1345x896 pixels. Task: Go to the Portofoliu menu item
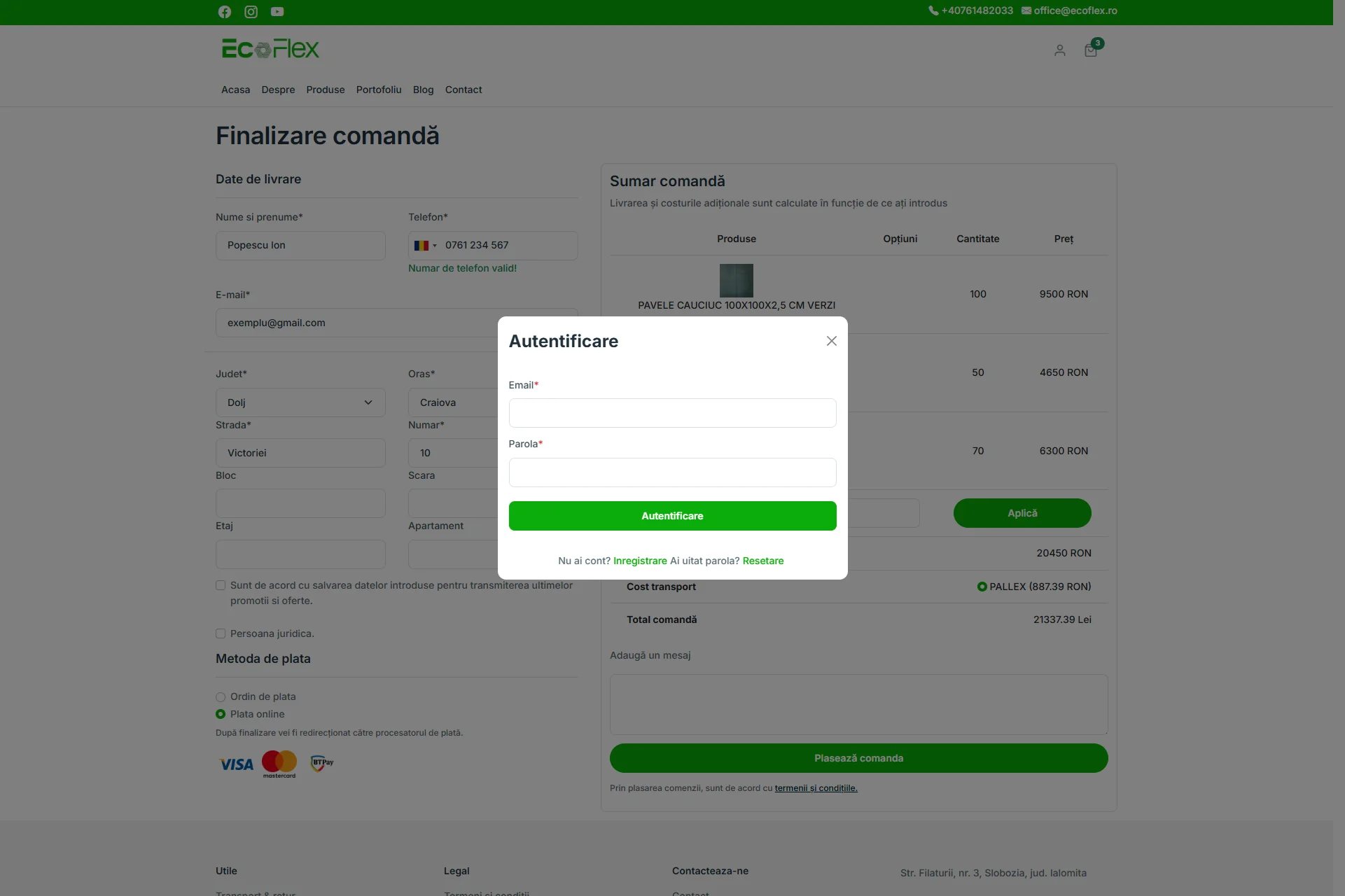[x=379, y=90]
